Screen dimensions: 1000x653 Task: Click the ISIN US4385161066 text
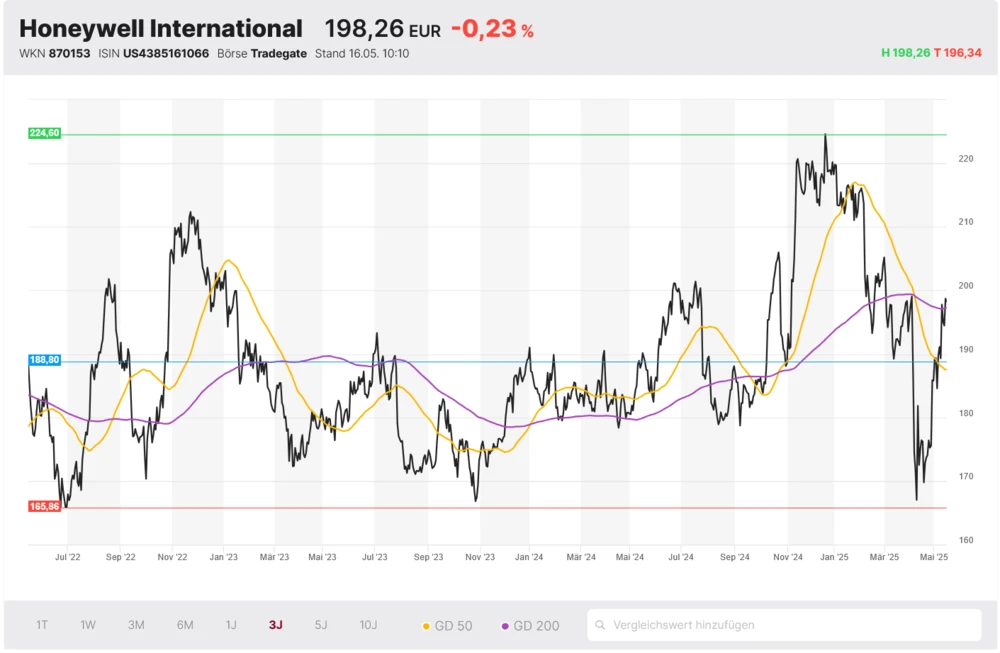point(154,54)
